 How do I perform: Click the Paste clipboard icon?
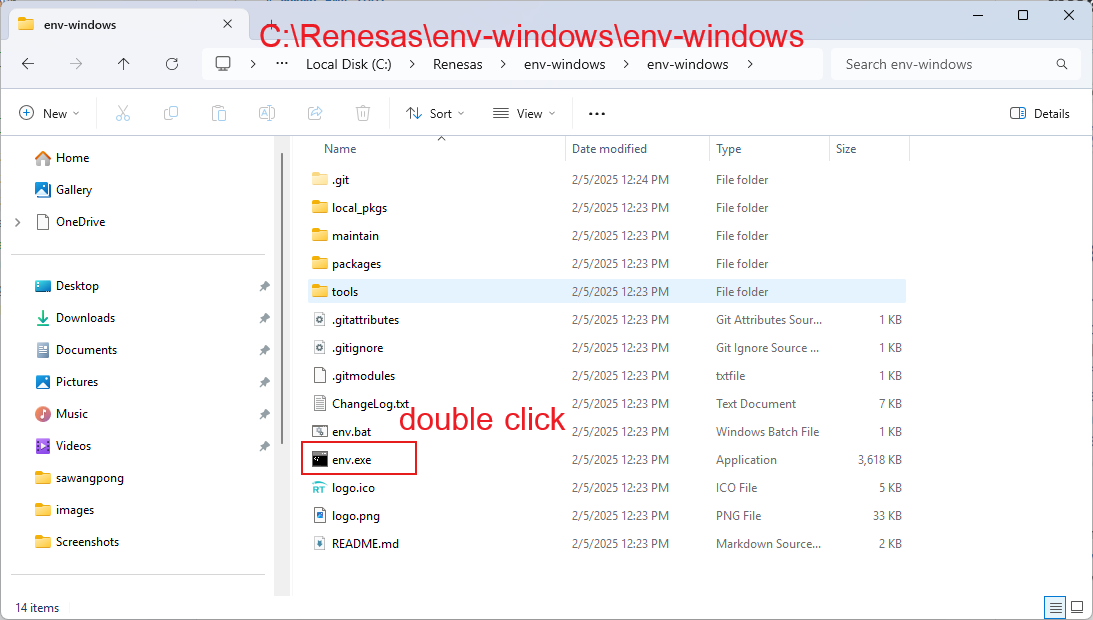tap(219, 114)
